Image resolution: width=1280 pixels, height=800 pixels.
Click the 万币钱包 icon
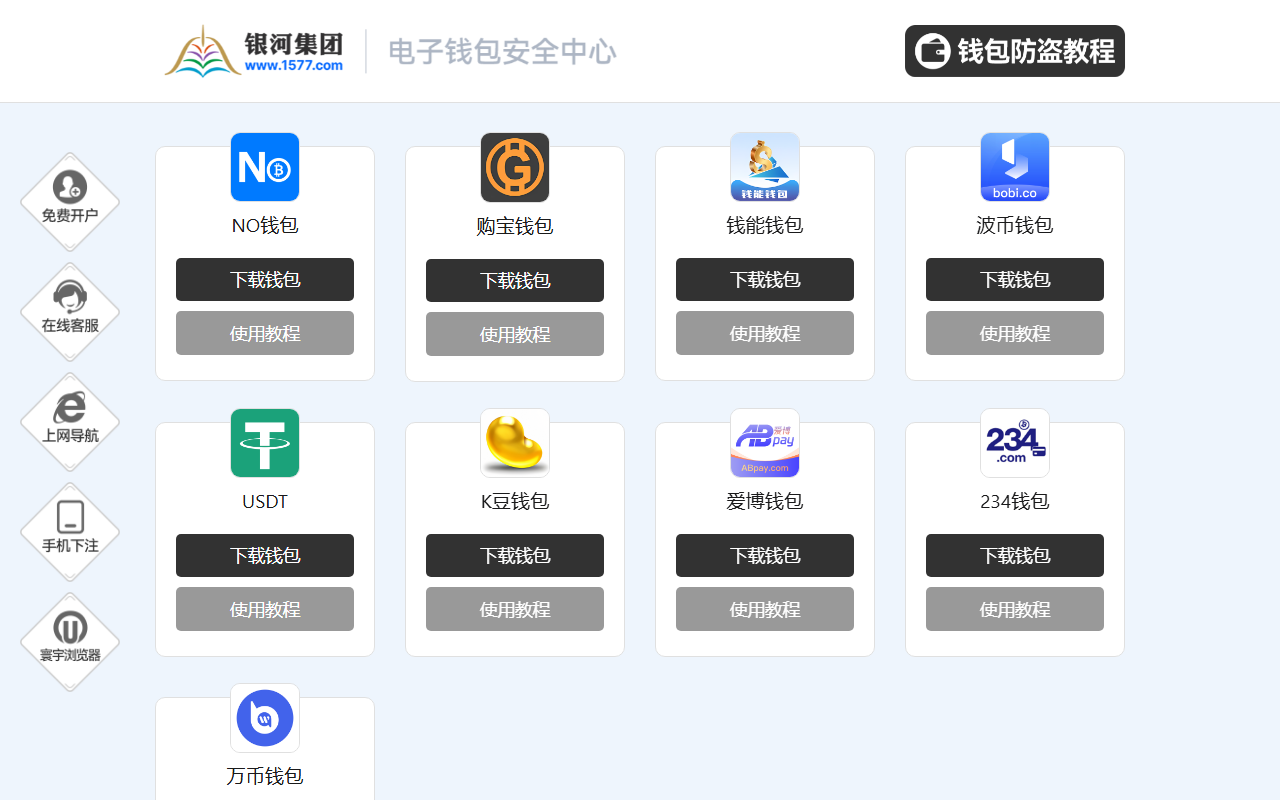click(x=265, y=718)
